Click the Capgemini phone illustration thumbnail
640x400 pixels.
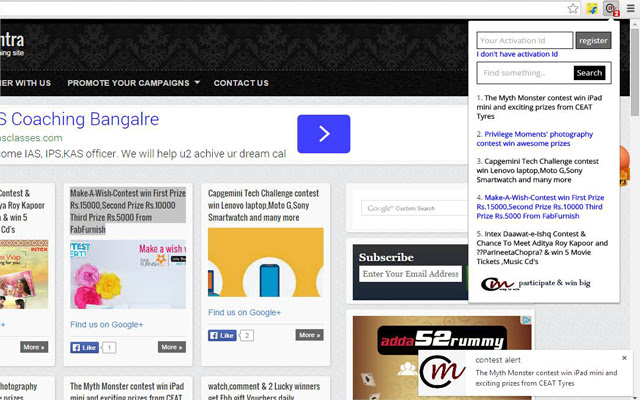coord(266,262)
